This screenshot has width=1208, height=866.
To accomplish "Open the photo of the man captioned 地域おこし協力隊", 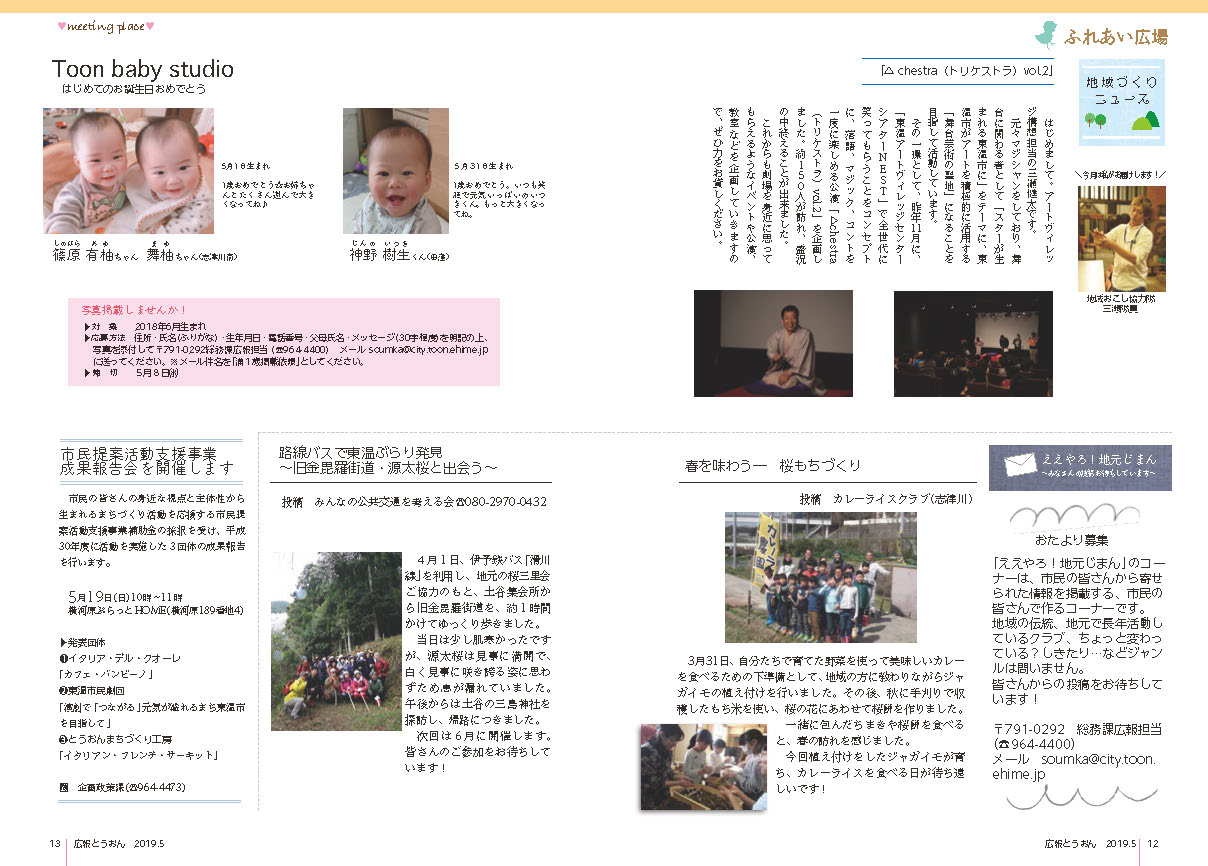I will tap(1121, 239).
